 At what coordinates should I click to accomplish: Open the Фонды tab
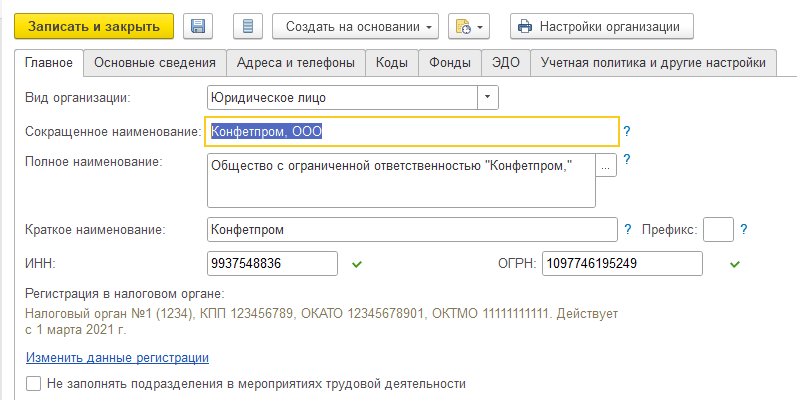(x=450, y=63)
